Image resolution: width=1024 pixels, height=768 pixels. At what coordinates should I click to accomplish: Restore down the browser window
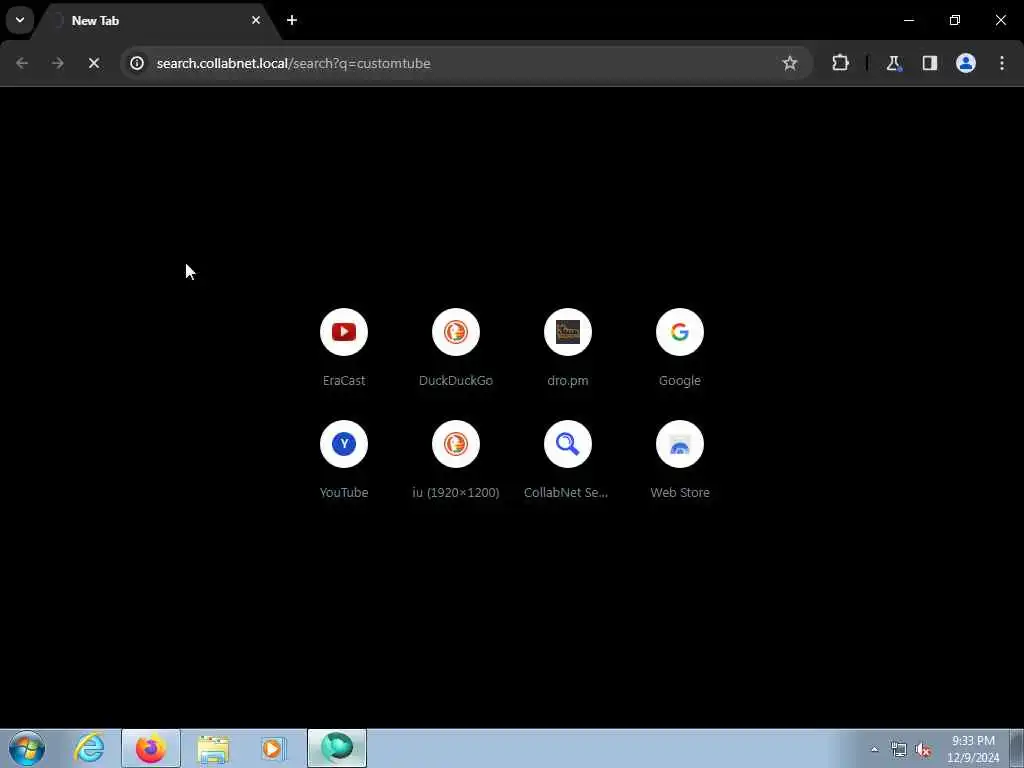(x=955, y=20)
